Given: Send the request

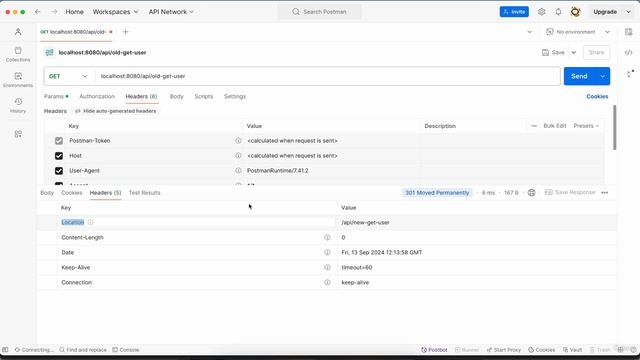Looking at the screenshot, I should tap(579, 76).
